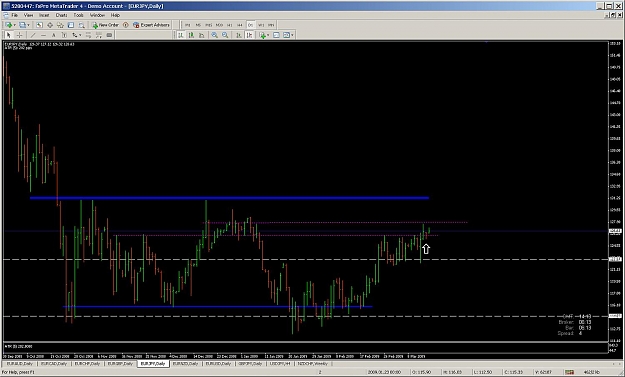Open the Templates toolbar icon
Screen dimensions: 625x377
(x=286, y=35)
